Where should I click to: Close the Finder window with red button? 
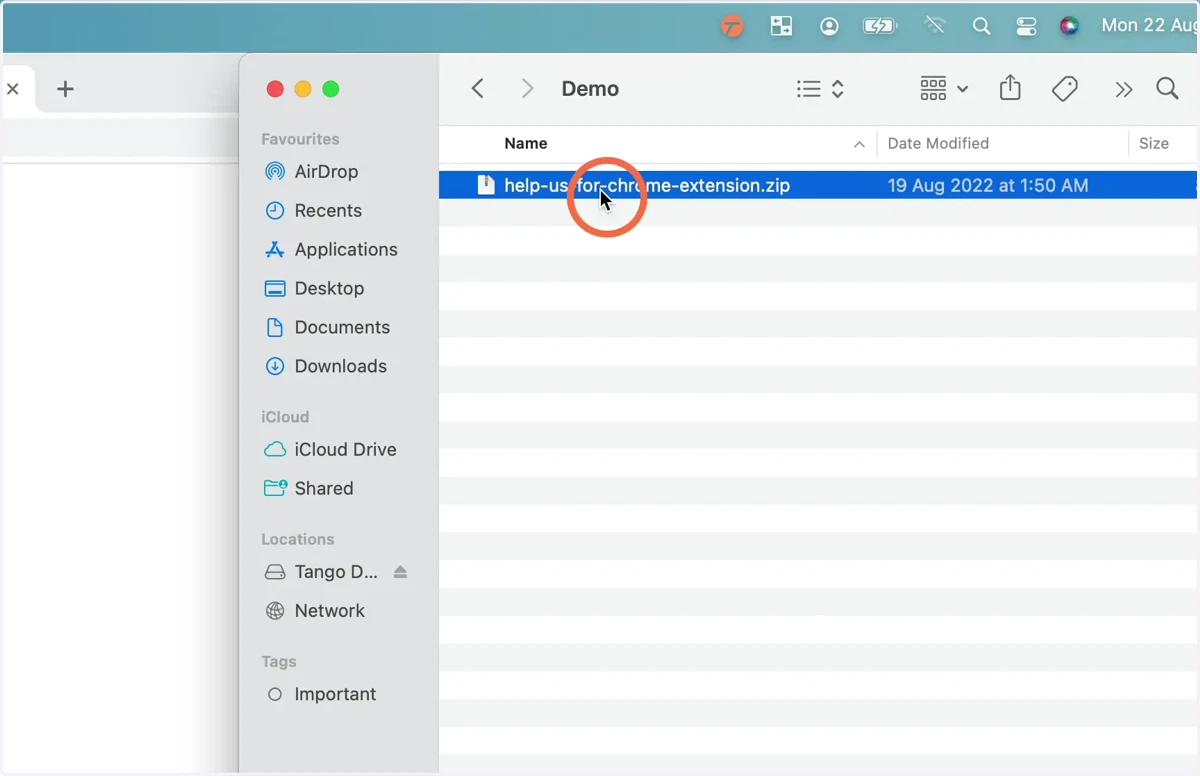[x=275, y=89]
